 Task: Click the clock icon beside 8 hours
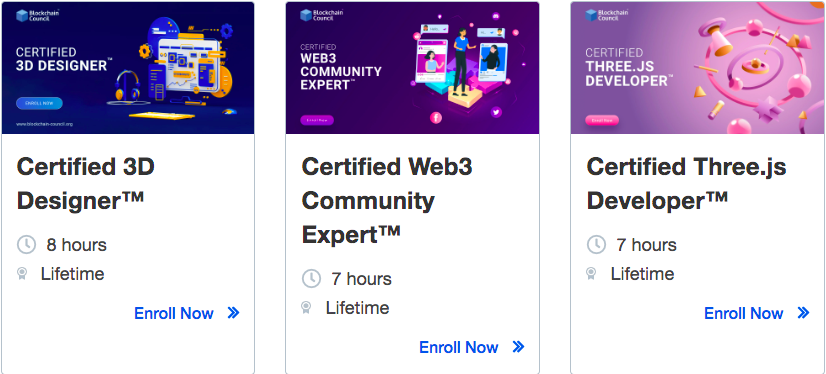(26, 244)
